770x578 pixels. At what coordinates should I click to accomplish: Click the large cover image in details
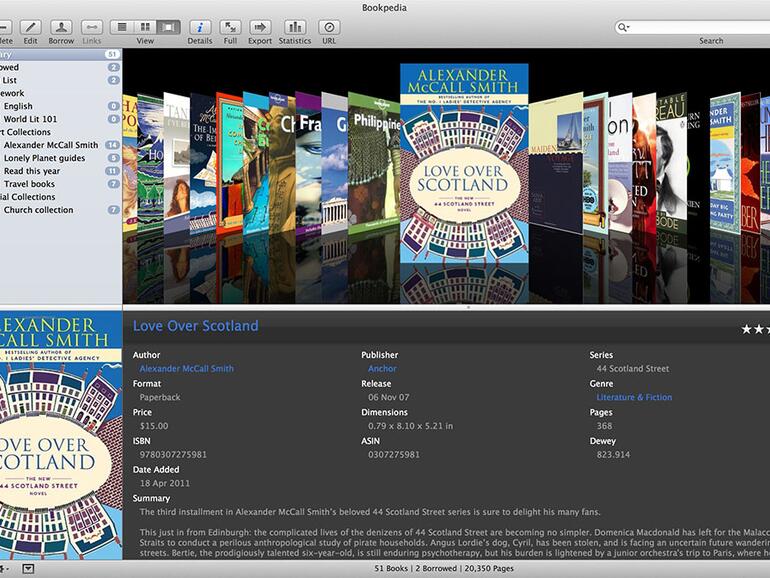coord(61,435)
